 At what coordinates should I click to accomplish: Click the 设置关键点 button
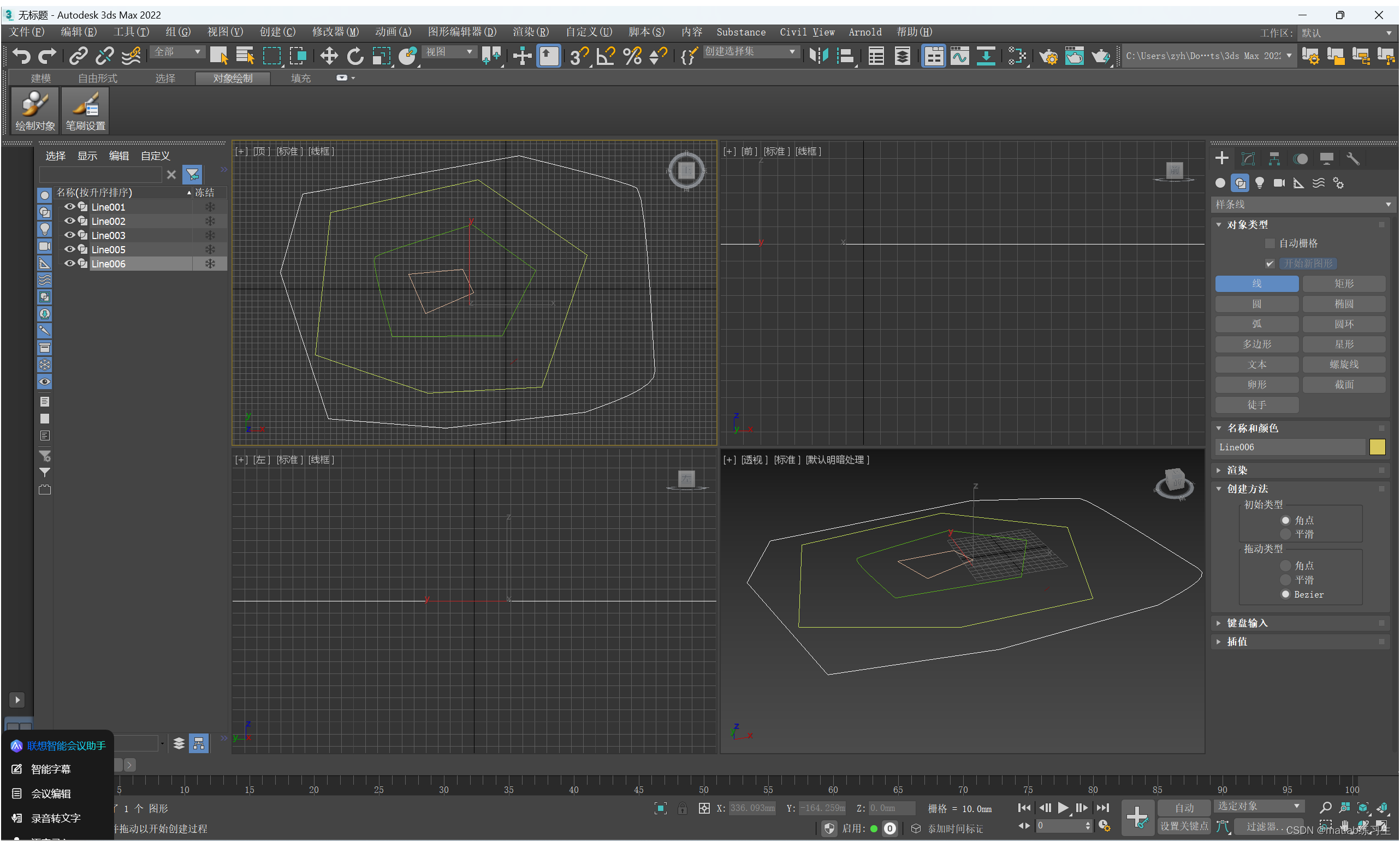click(1183, 826)
